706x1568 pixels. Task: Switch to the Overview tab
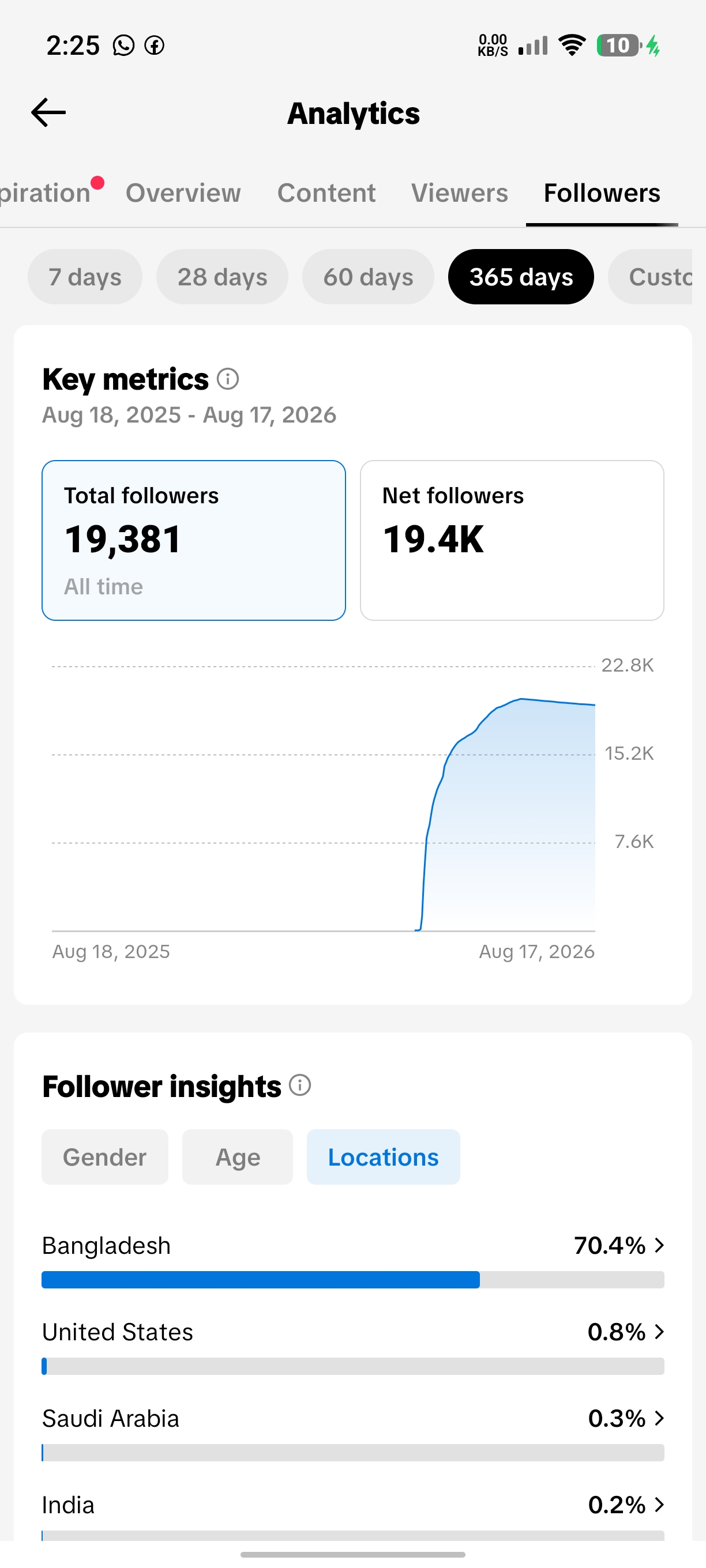183,193
